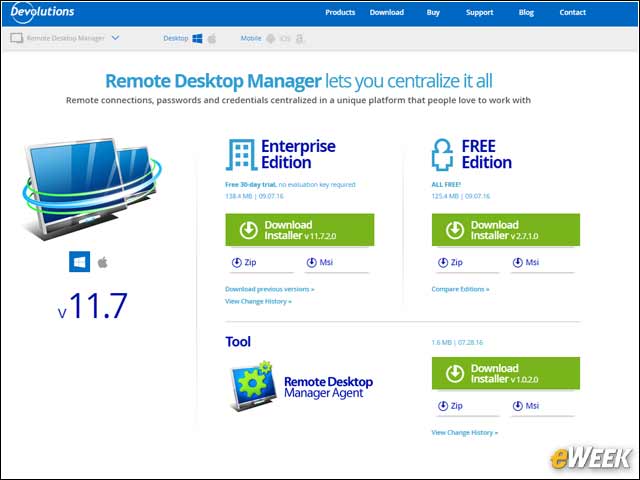Choose the Android mobile icon in subnav
Viewport: 640px width, 480px height.
pyautogui.click(x=271, y=39)
